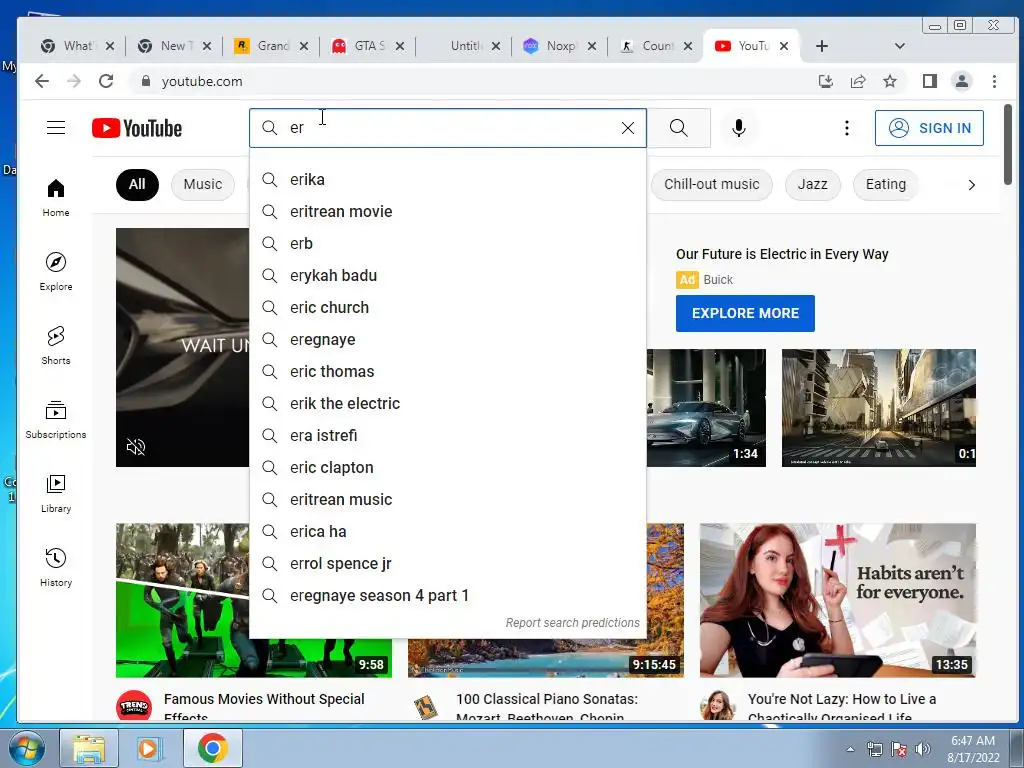Close the What tab

pyautogui.click(x=110, y=46)
